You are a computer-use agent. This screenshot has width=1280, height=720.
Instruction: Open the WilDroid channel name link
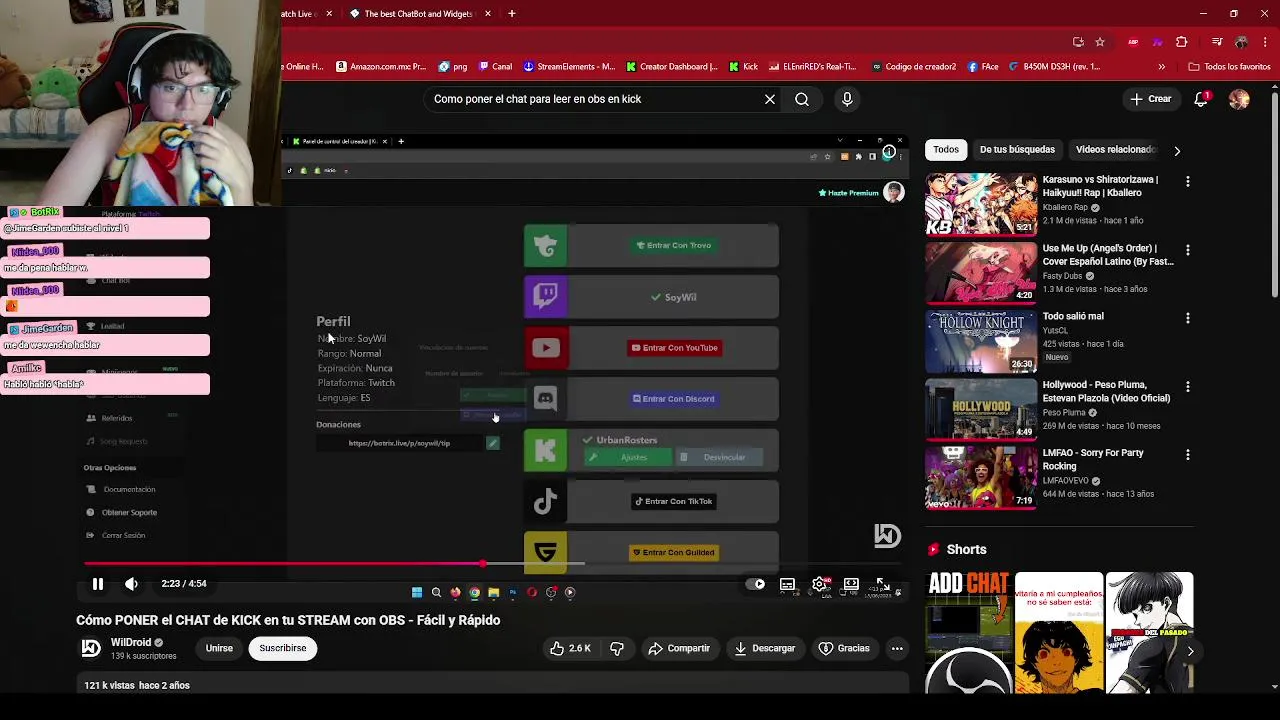(x=131, y=642)
